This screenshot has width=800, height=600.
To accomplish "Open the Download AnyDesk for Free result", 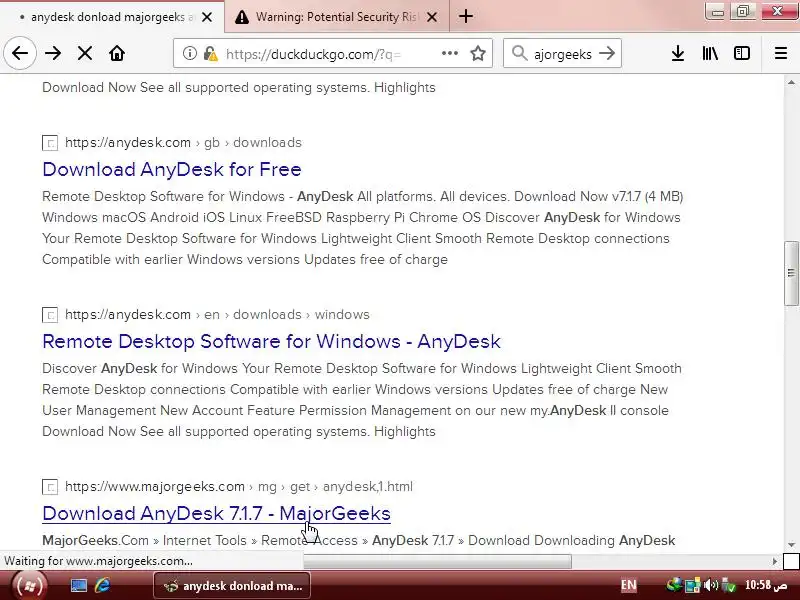I will [172, 169].
